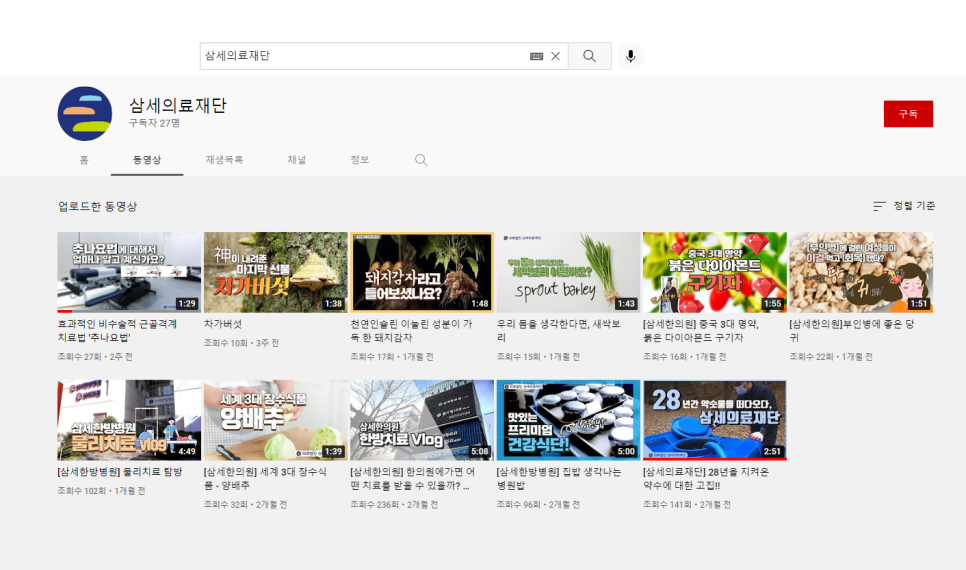Click the title '천연인슐린 이눌린 성분이 가득 한 돼지감자'
The width and height of the screenshot is (966, 570).
[x=411, y=331]
